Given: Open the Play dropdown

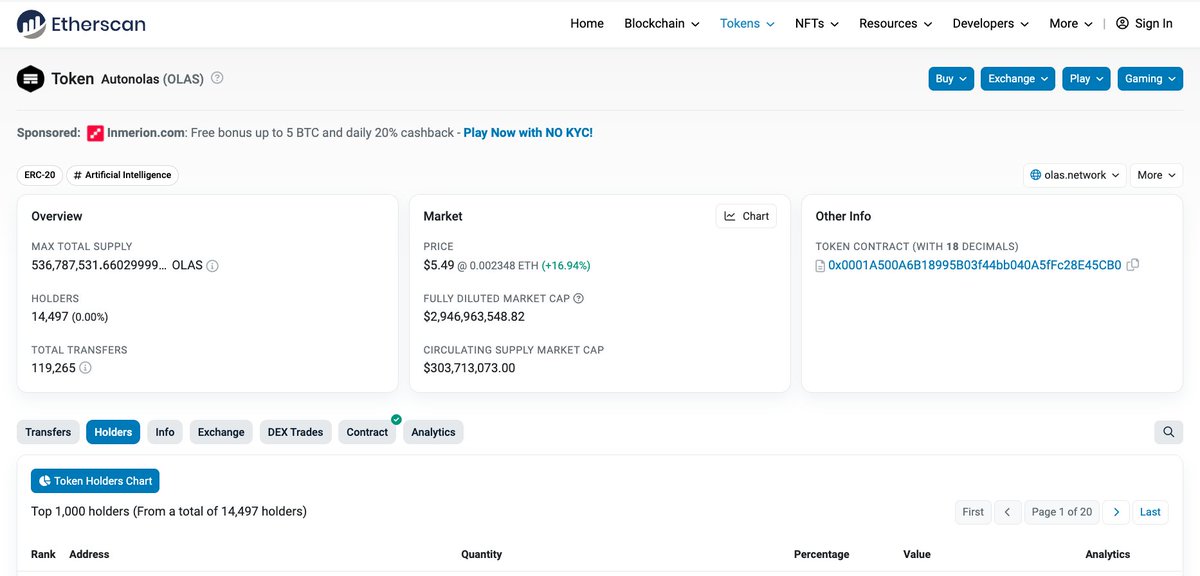Looking at the screenshot, I should 1086,79.
